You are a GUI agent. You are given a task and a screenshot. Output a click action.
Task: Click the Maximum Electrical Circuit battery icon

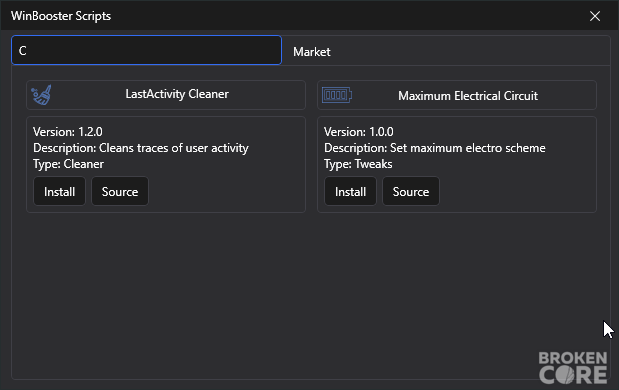[337, 95]
